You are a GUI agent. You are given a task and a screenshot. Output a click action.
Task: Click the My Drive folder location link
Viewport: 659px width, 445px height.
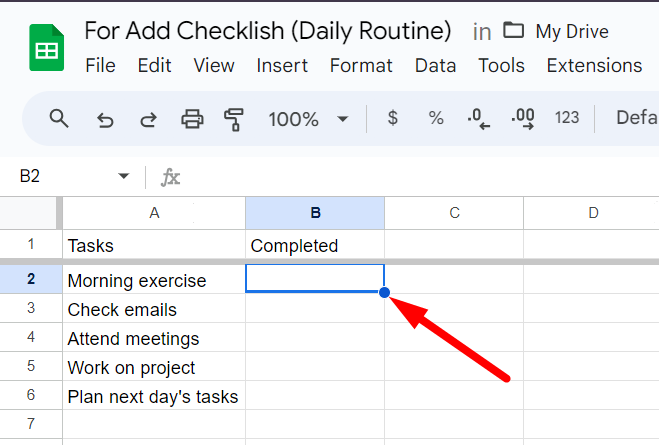click(571, 31)
